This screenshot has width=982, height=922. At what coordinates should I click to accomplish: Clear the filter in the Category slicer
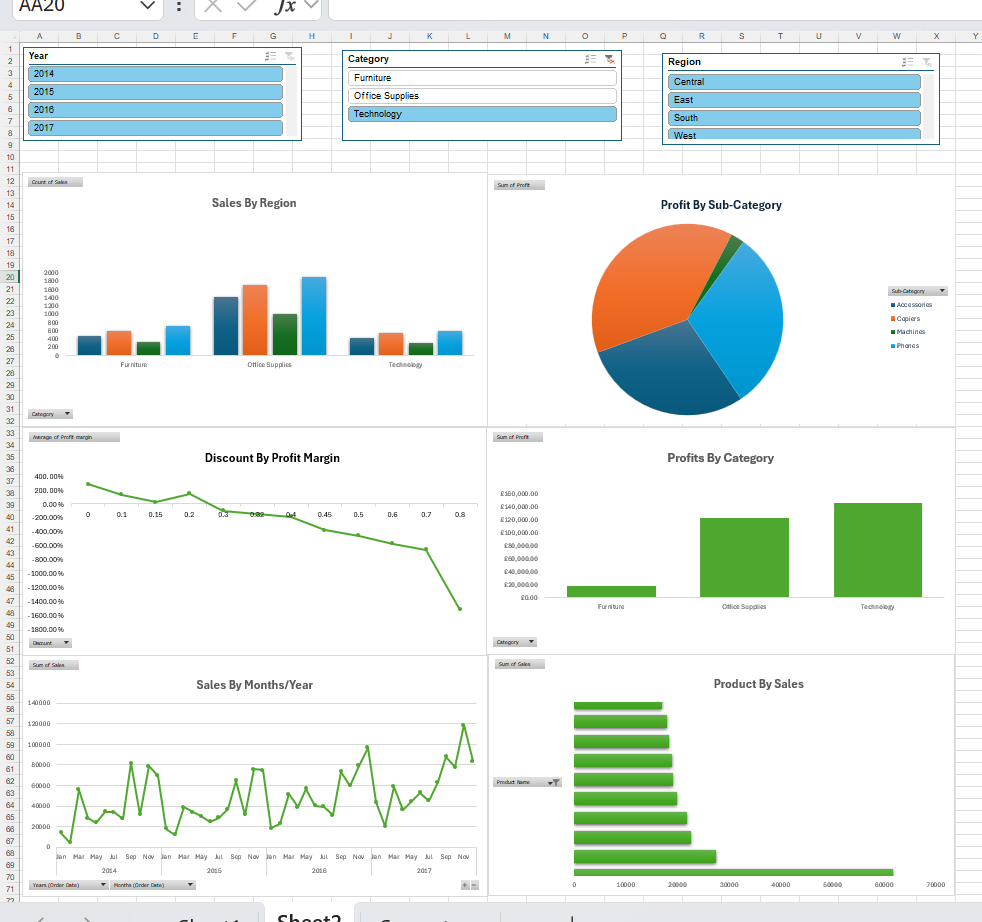(609, 60)
